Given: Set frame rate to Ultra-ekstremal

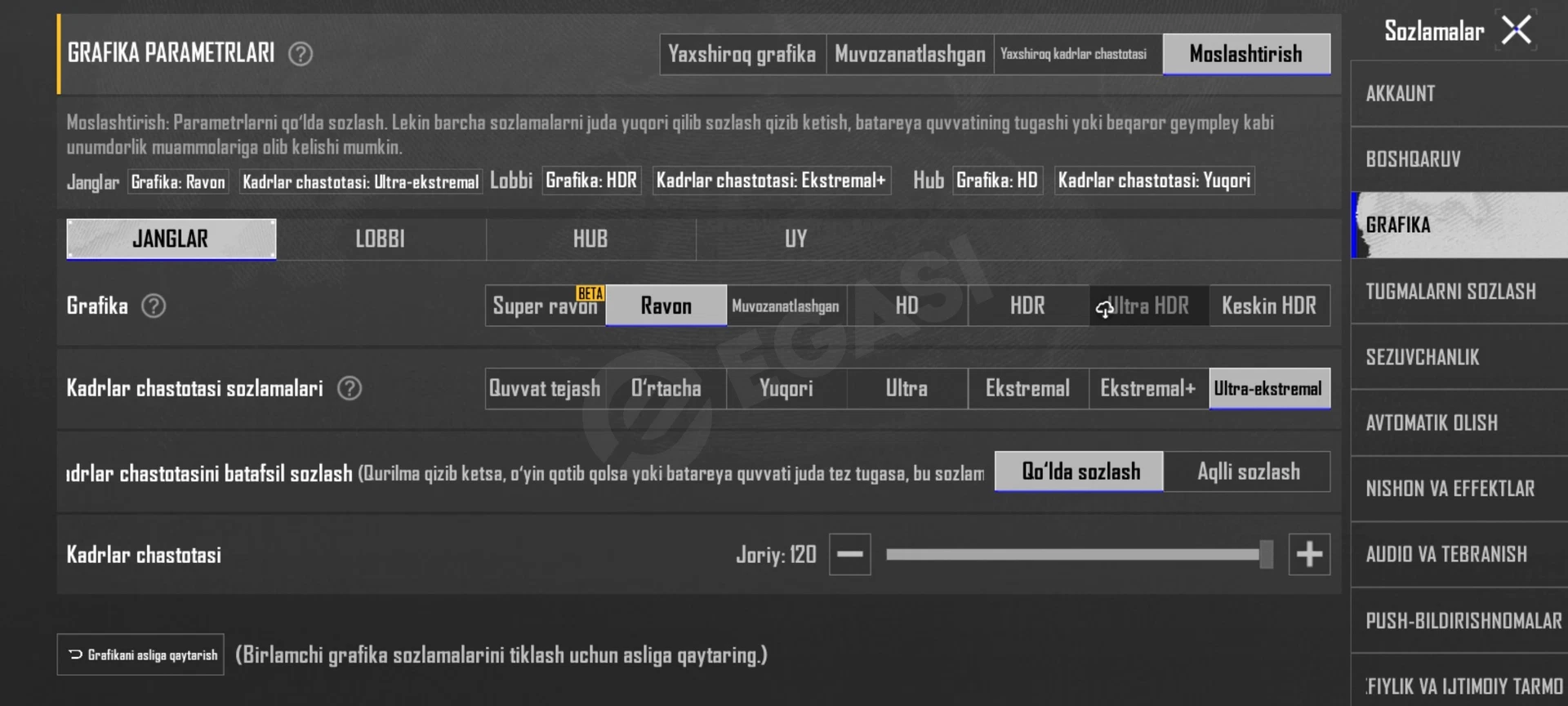Looking at the screenshot, I should pyautogui.click(x=1270, y=388).
